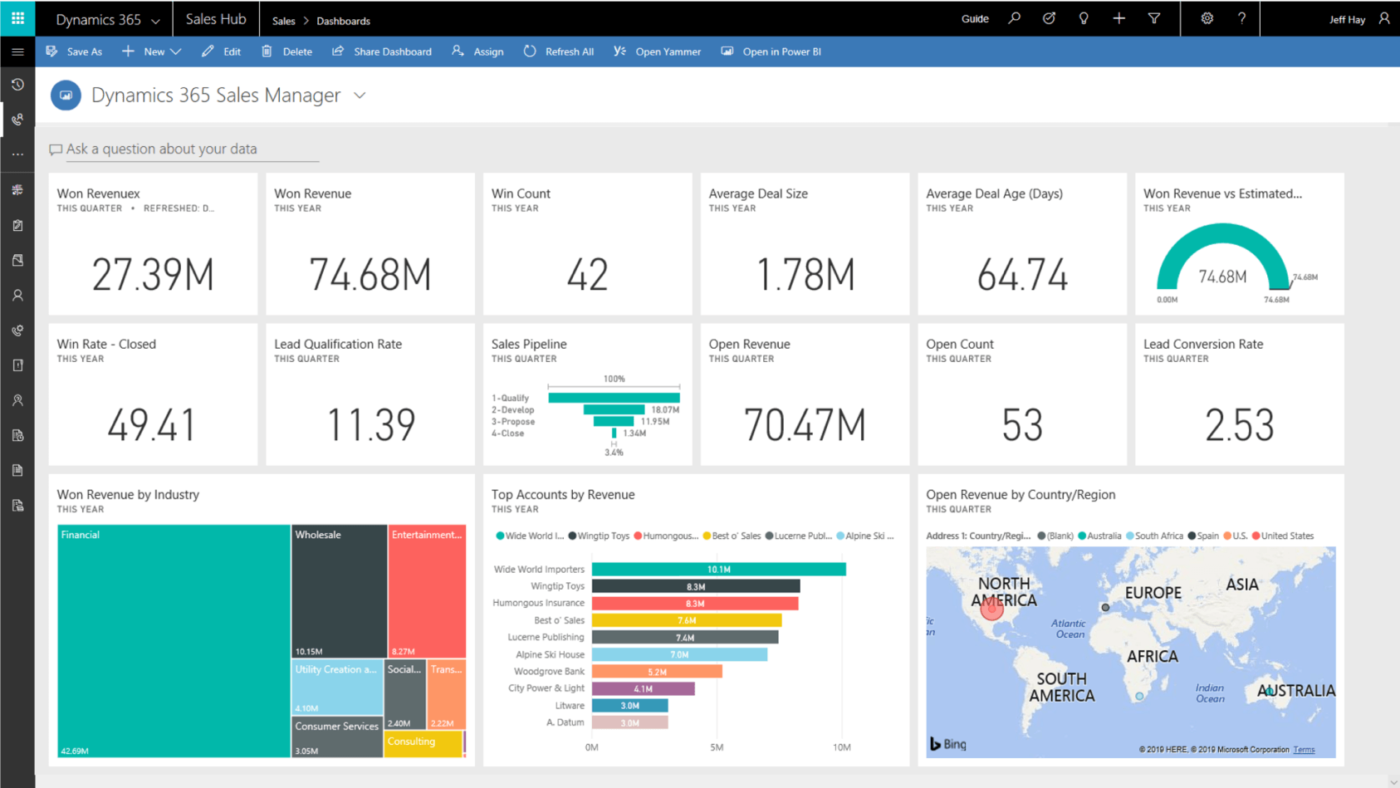The image size is (1400, 788).
Task: Click the City Power & Light bar
Action: coord(643,689)
